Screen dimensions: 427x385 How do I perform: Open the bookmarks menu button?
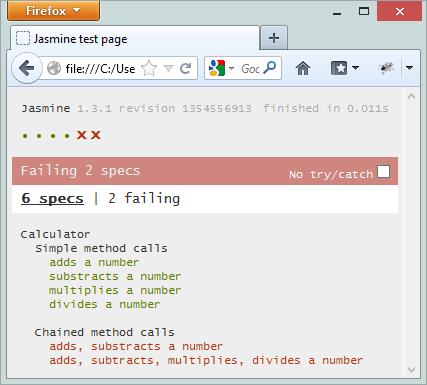click(345, 68)
